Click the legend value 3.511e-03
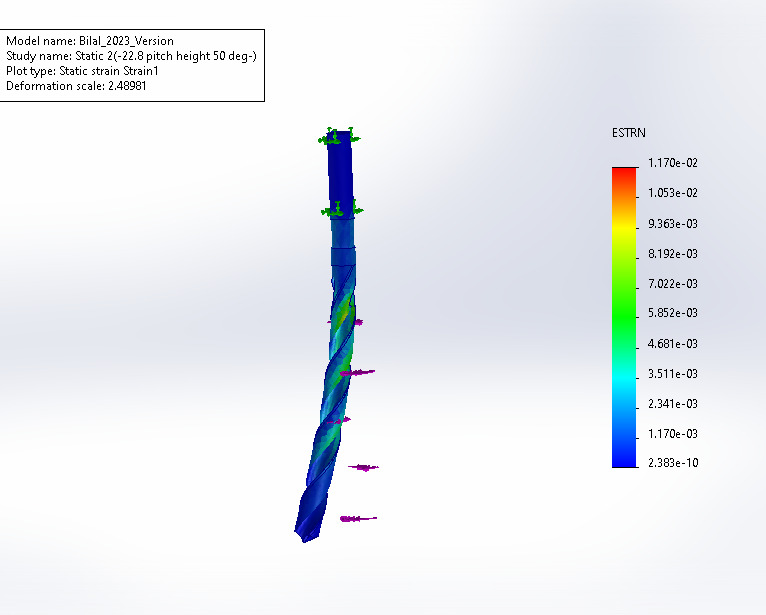766x615 pixels. coord(673,374)
